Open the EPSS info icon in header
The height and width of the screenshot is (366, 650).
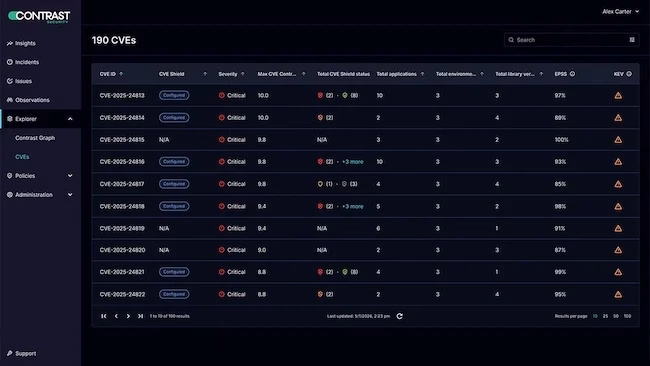point(572,74)
